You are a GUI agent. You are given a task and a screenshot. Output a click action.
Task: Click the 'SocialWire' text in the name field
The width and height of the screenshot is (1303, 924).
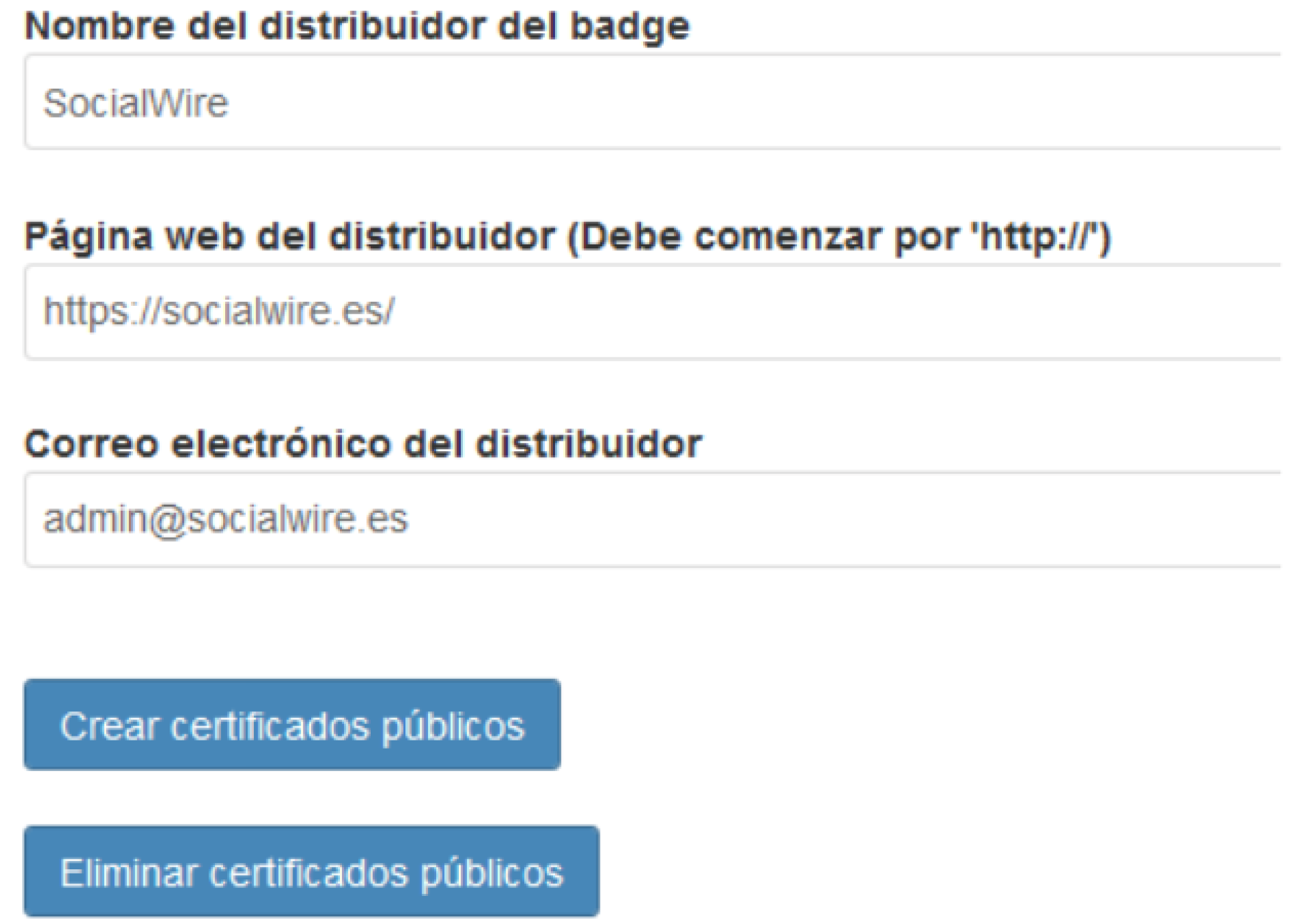[136, 103]
